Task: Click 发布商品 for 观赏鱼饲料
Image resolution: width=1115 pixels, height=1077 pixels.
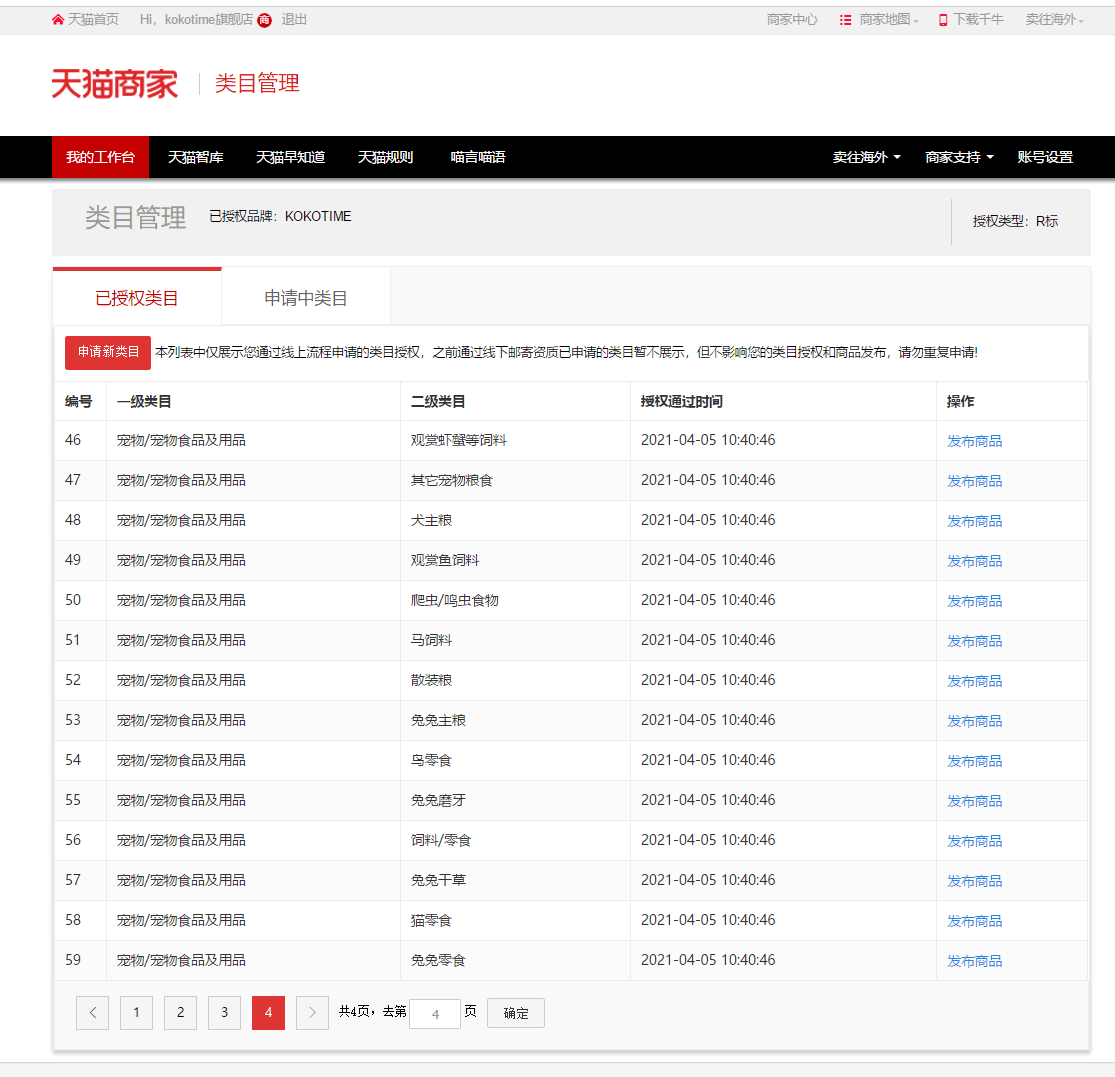Action: (974, 561)
